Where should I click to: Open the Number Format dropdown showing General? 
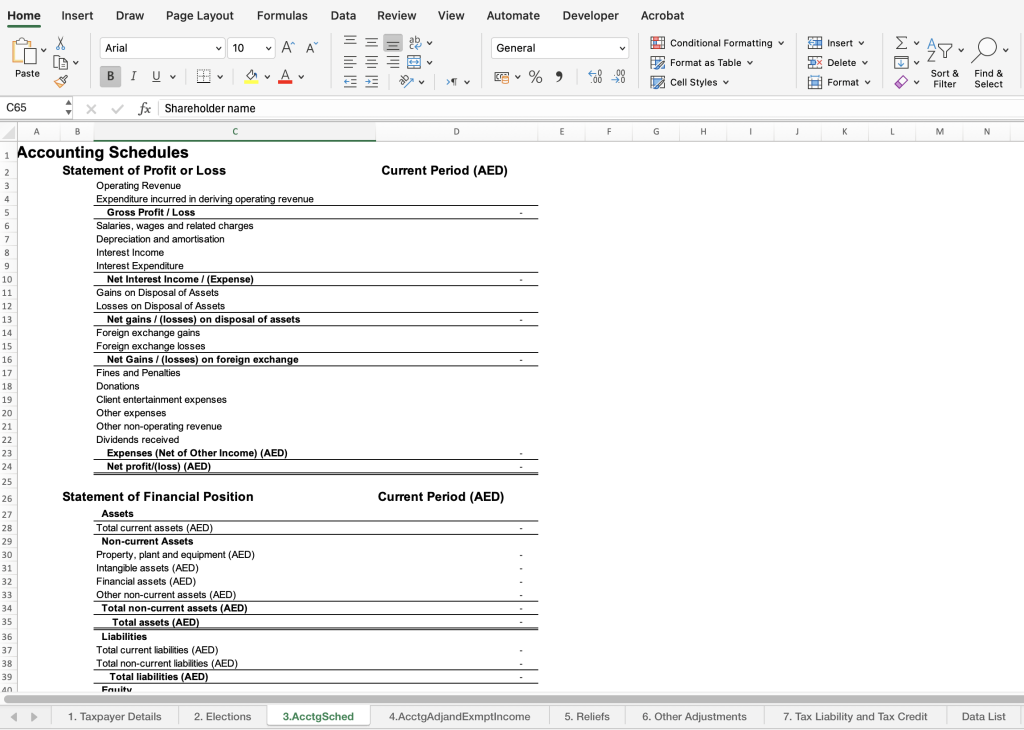point(559,47)
